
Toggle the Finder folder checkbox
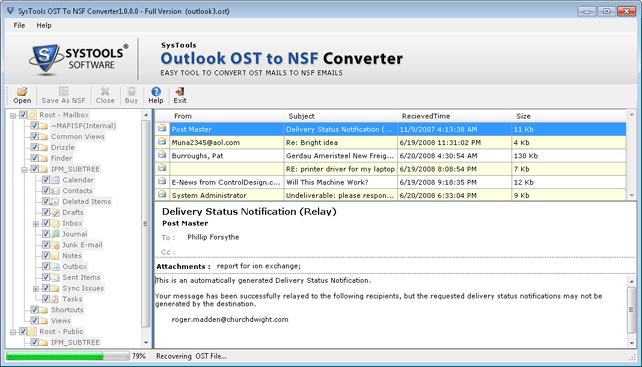click(34, 158)
